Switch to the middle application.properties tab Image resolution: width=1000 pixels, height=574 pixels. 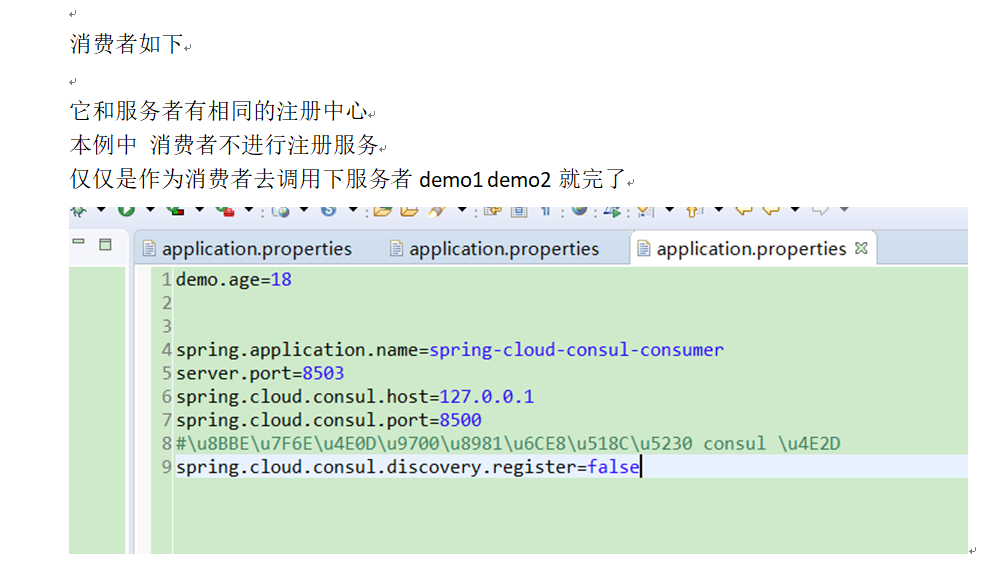pyautogui.click(x=495, y=249)
